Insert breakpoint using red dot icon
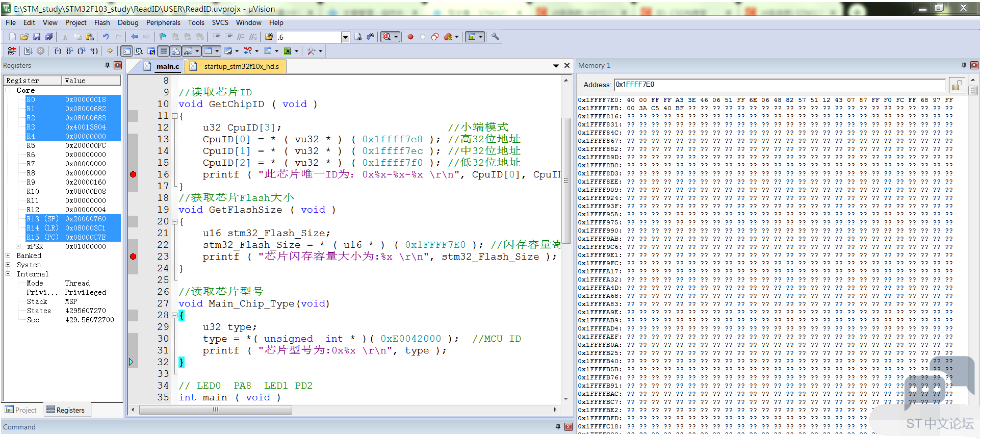This screenshot has width=983, height=439. [411, 37]
